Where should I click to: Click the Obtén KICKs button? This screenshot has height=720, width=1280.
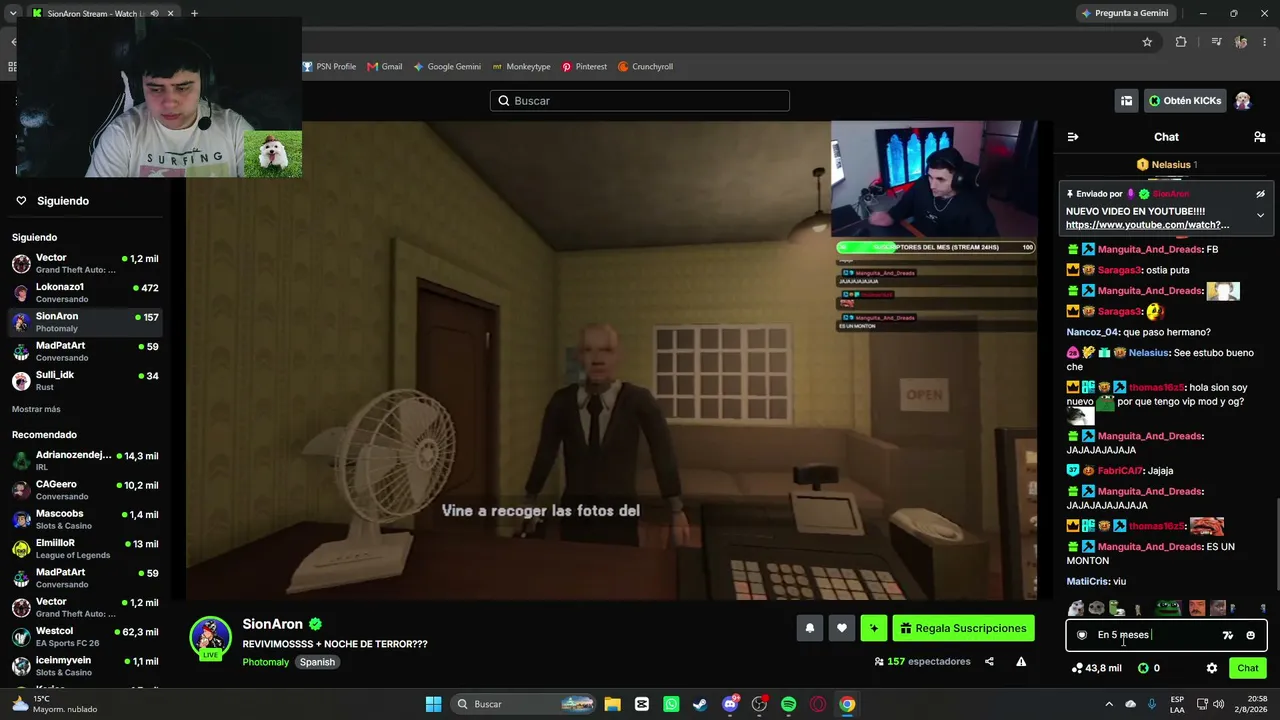pyautogui.click(x=1185, y=101)
